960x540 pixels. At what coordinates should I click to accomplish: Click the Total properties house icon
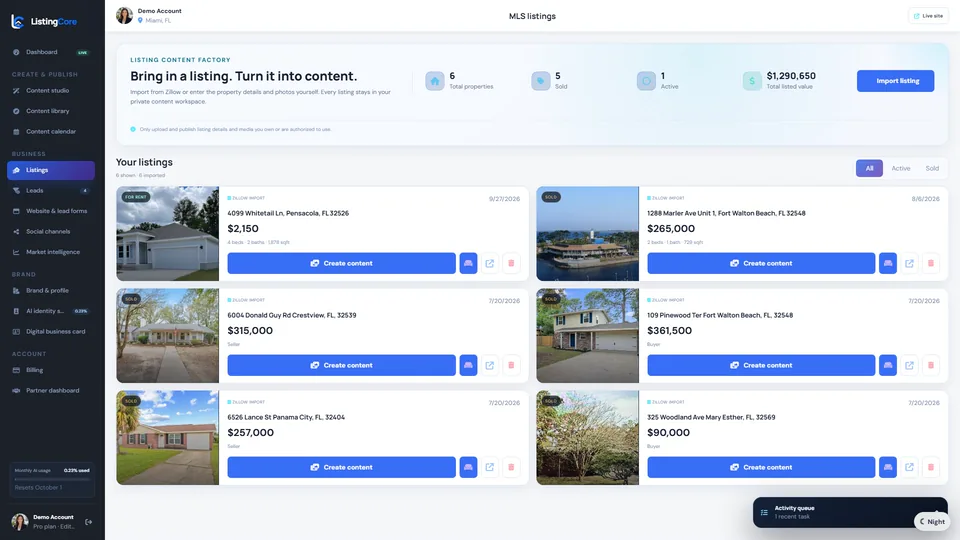coord(435,81)
